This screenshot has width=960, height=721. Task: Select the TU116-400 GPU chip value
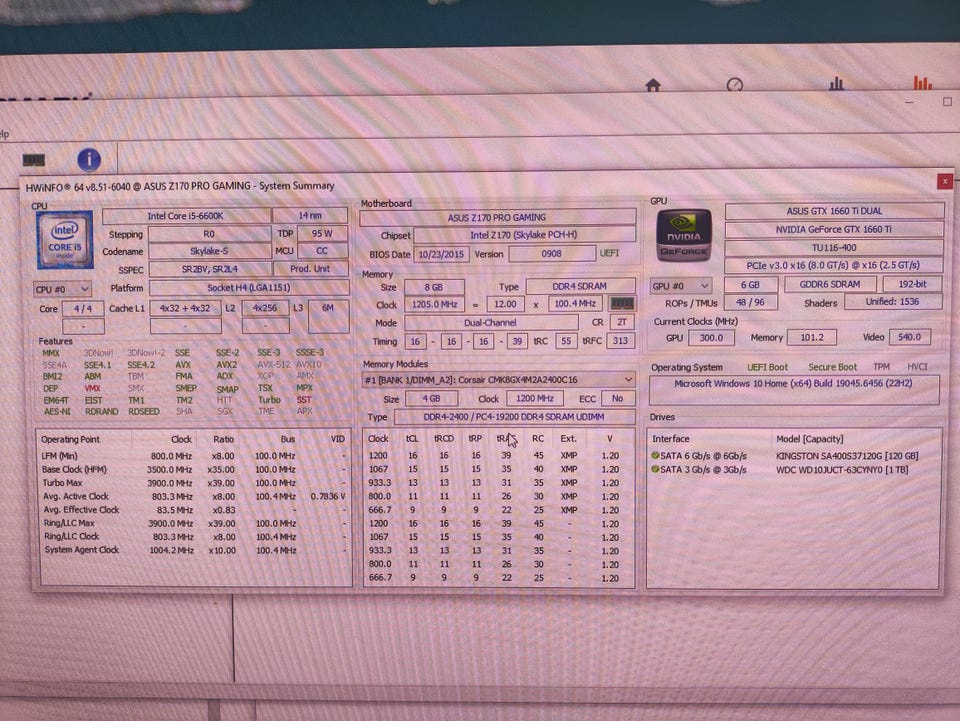pyautogui.click(x=834, y=248)
